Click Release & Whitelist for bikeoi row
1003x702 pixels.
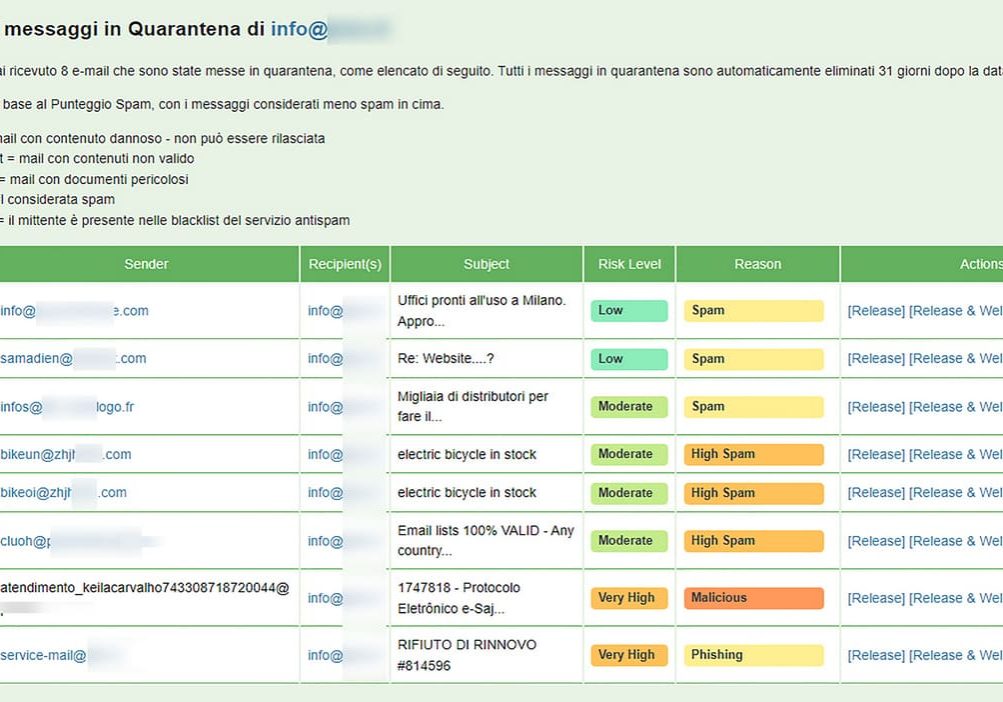956,493
